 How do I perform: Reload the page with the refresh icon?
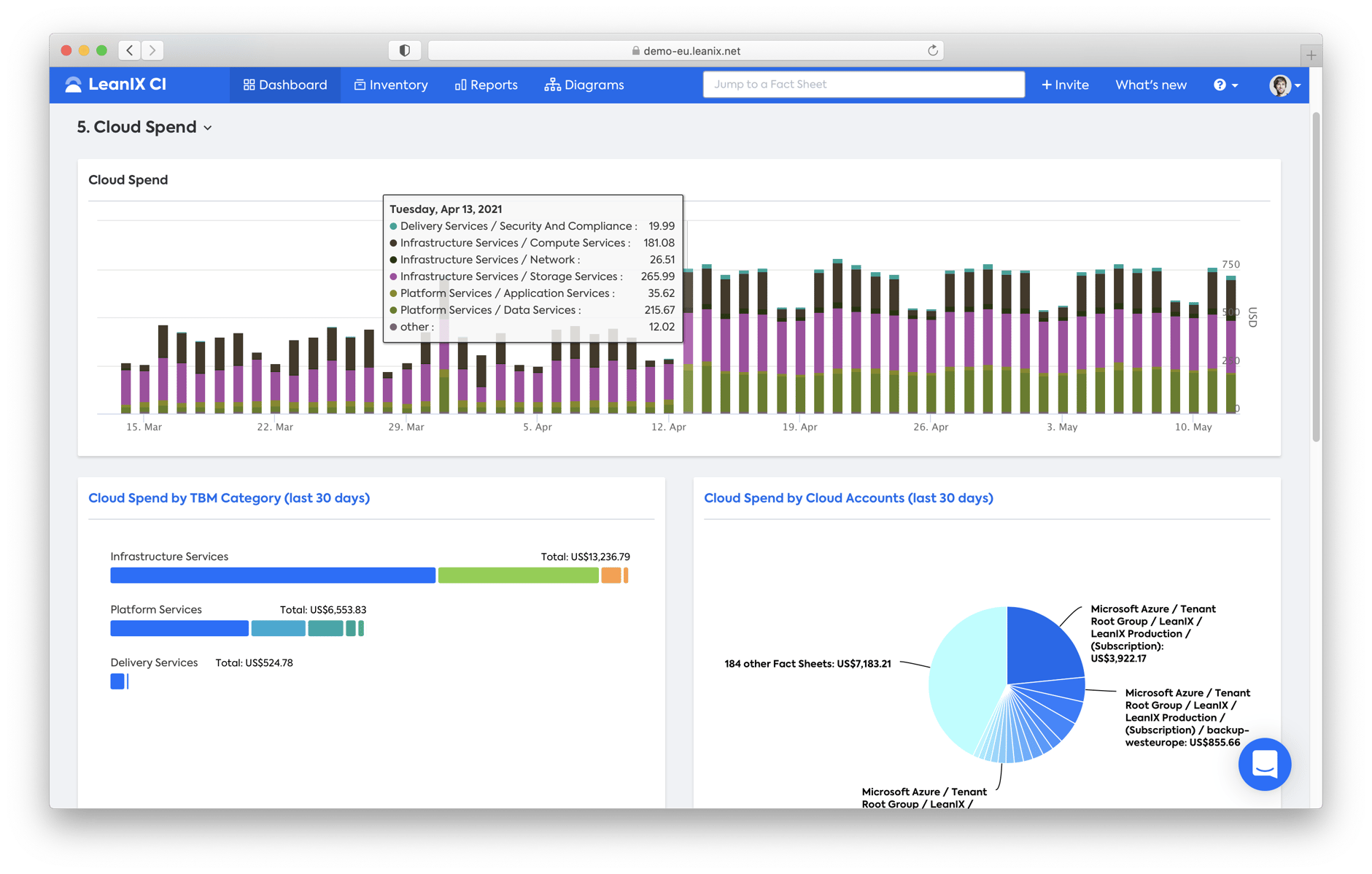pyautogui.click(x=931, y=50)
